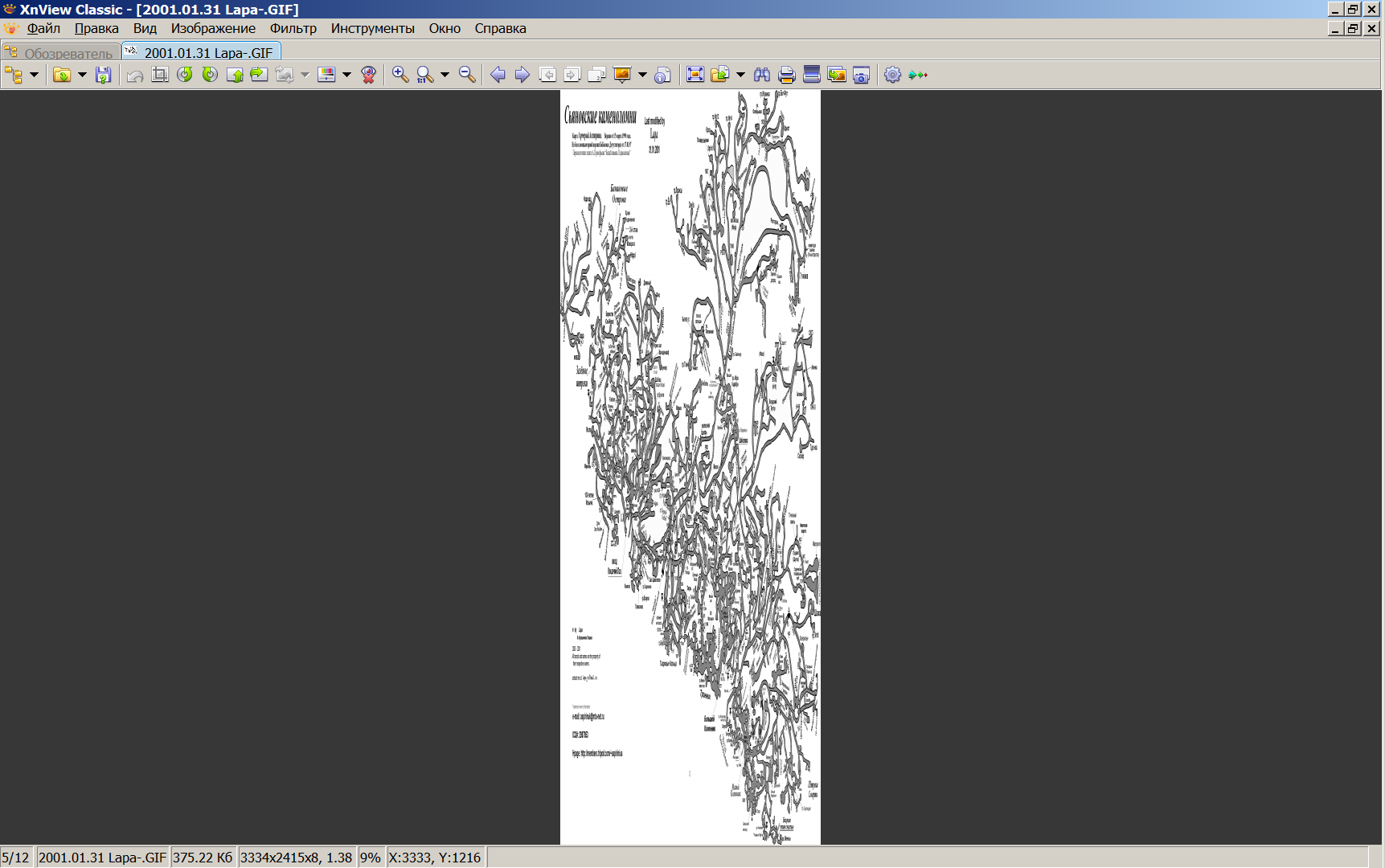Expand the recent files dropdown arrow

point(82,75)
